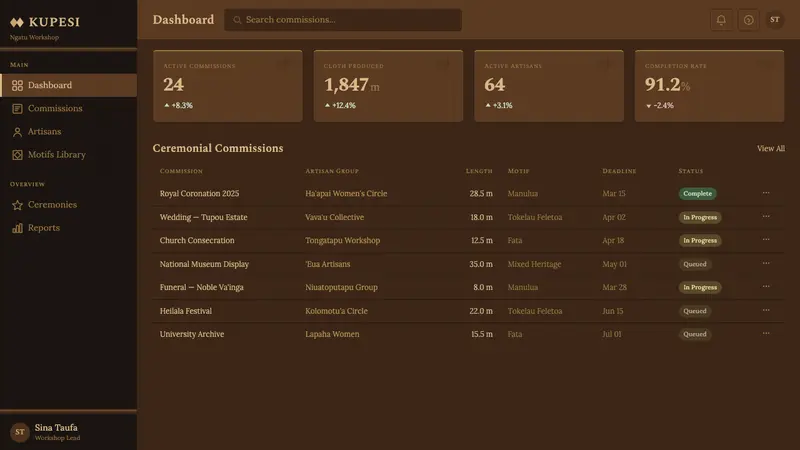Open row menu for Wedding — Tupou Estate
Screen dimensions: 800x450
tap(766, 216)
